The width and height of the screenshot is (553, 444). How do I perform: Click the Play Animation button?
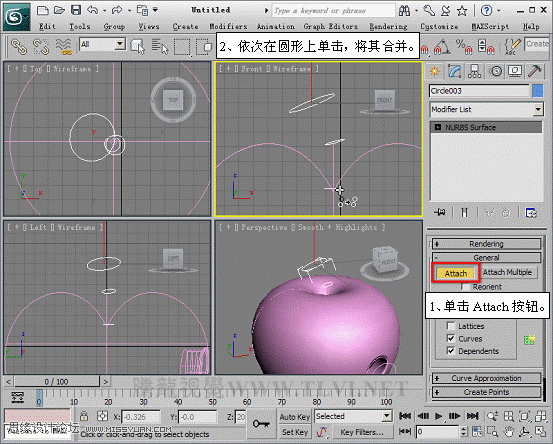438,416
